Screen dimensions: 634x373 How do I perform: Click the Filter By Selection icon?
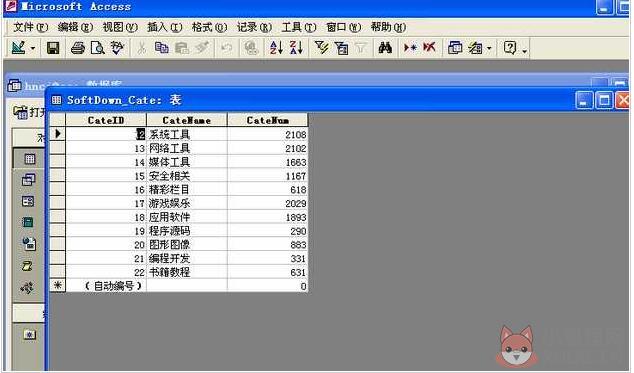[321, 48]
